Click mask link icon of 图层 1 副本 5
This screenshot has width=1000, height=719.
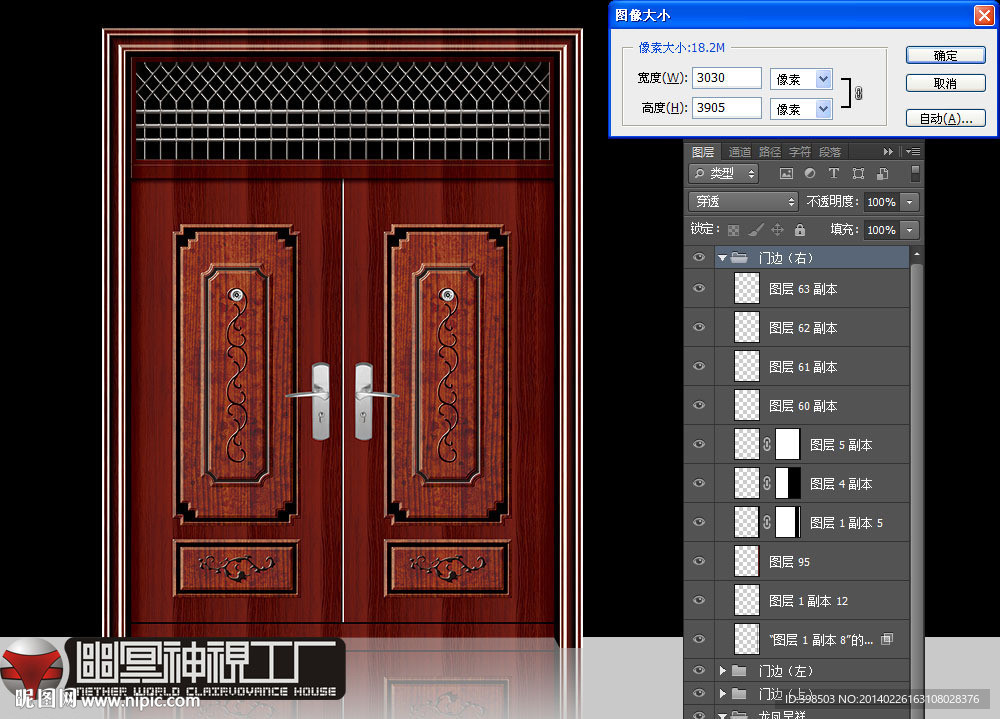(767, 523)
